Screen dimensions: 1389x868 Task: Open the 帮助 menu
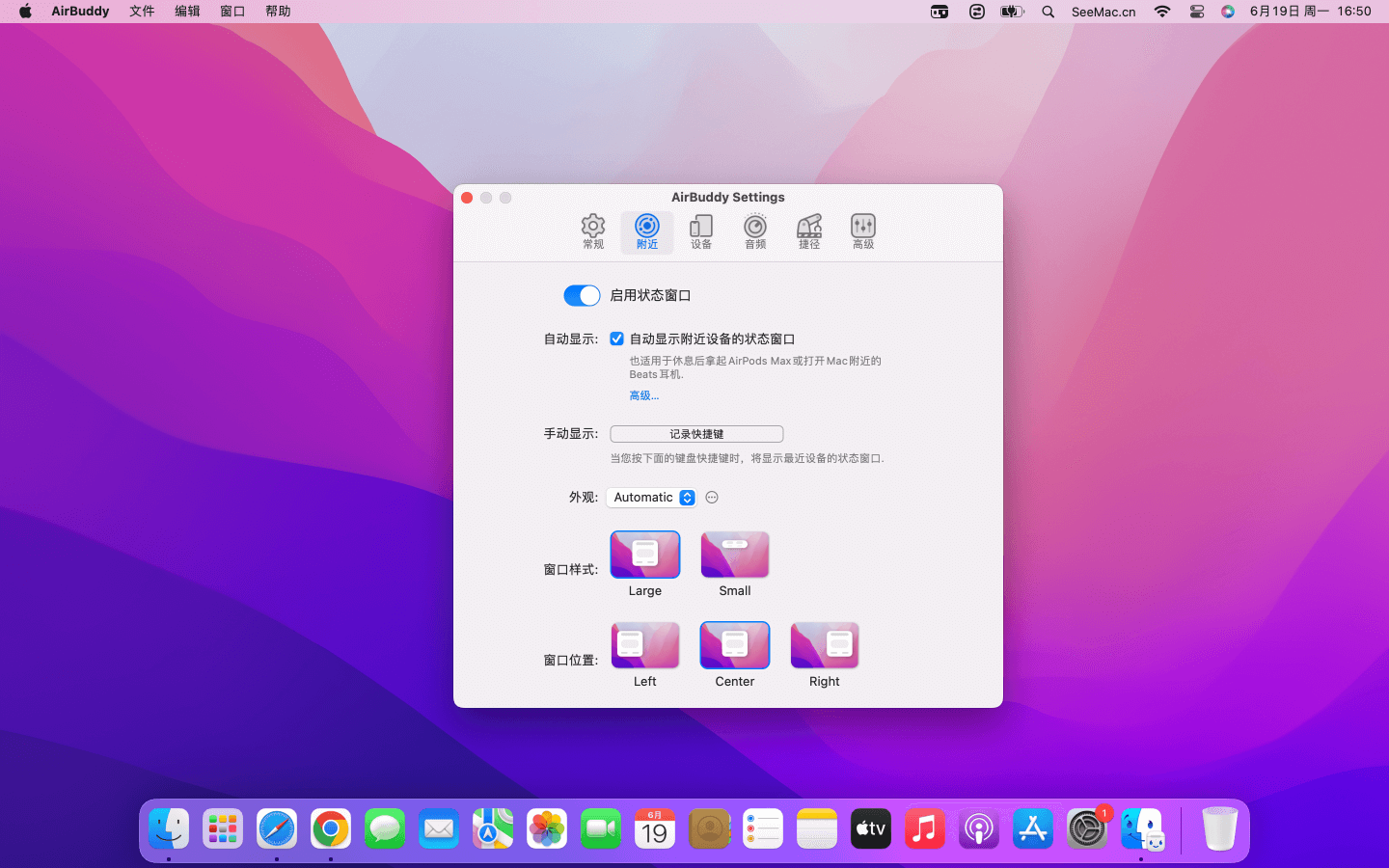coord(278,12)
